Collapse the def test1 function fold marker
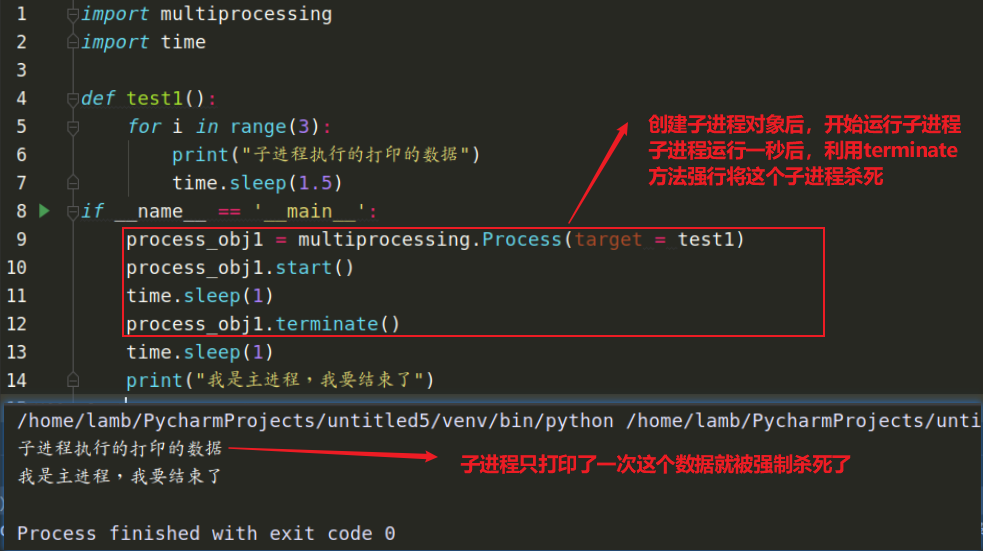 [72, 99]
